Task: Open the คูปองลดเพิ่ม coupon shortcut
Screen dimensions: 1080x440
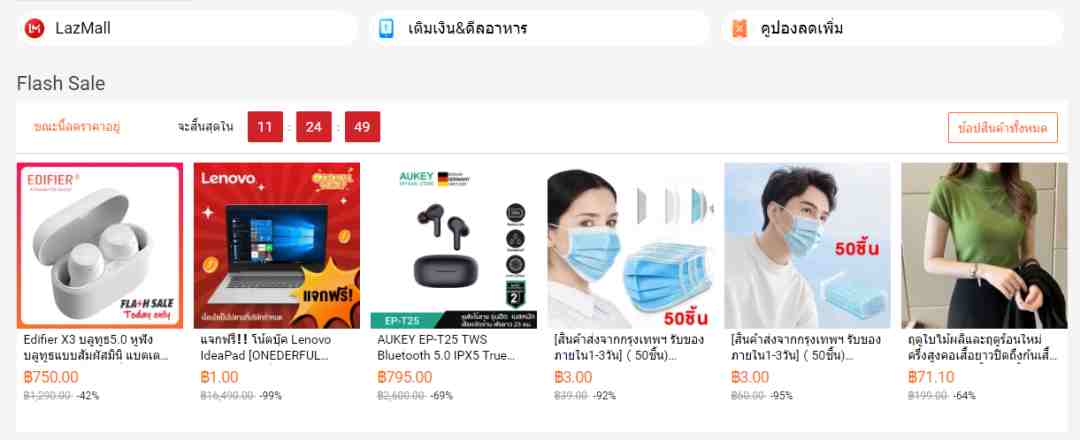Action: pyautogui.click(x=893, y=28)
